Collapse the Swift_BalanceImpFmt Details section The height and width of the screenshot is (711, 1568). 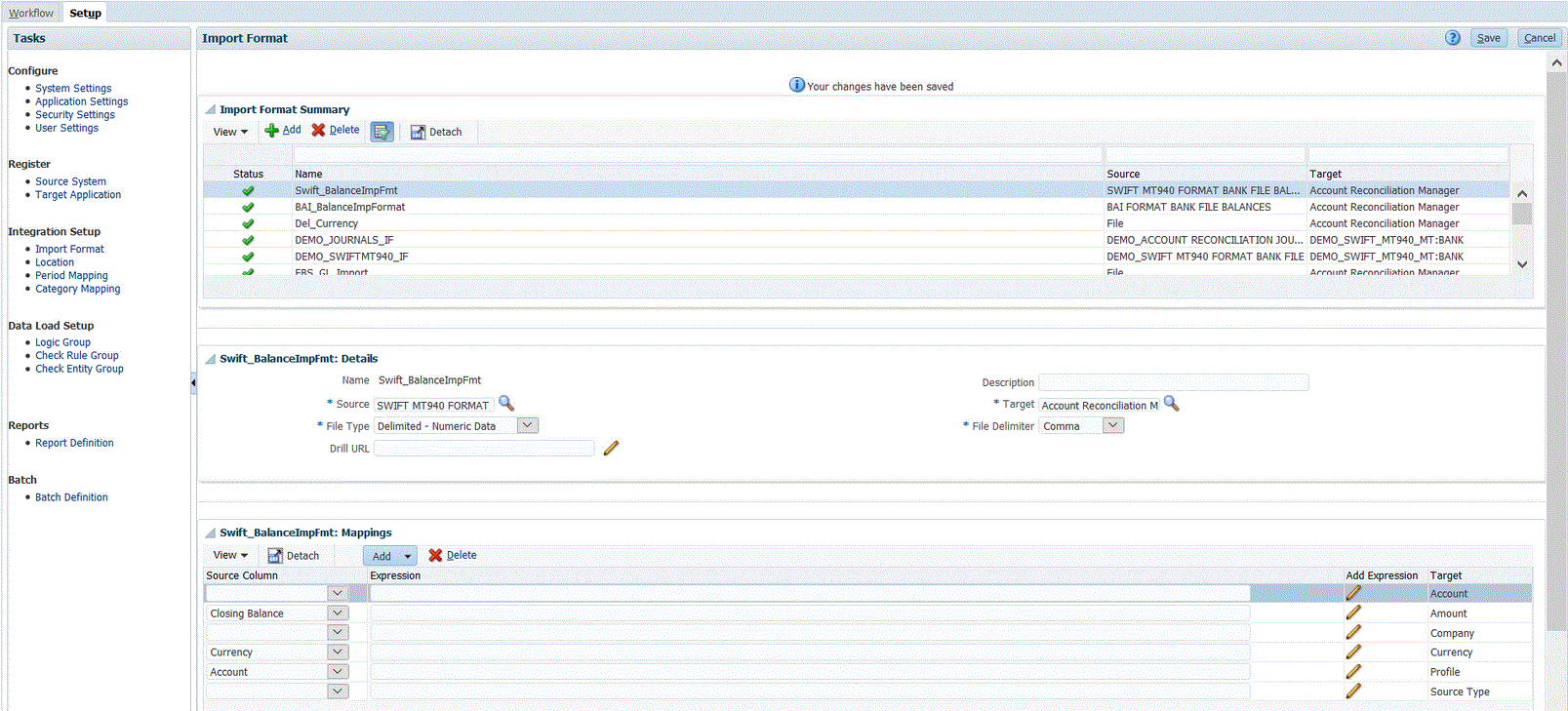[210, 358]
